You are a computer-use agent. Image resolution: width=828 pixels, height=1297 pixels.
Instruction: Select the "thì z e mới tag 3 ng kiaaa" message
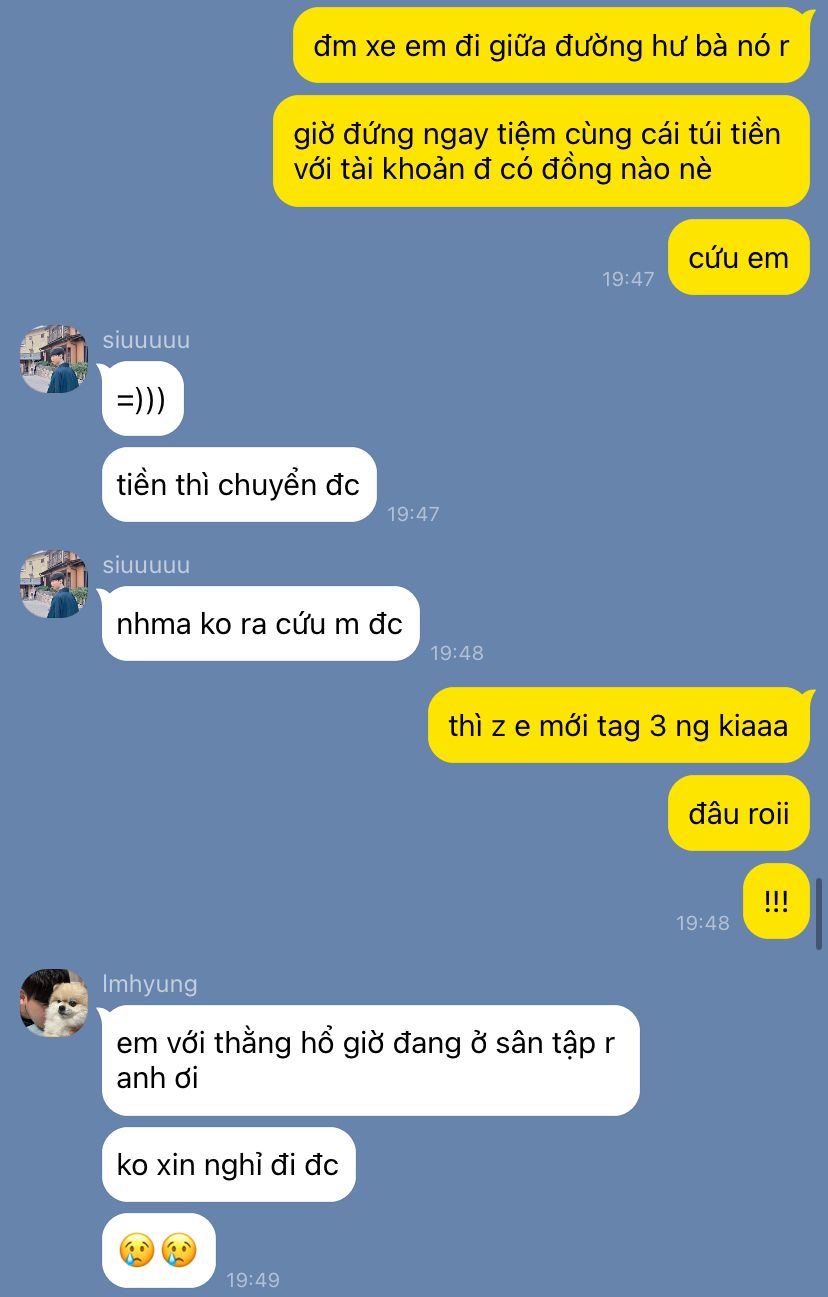[618, 725]
